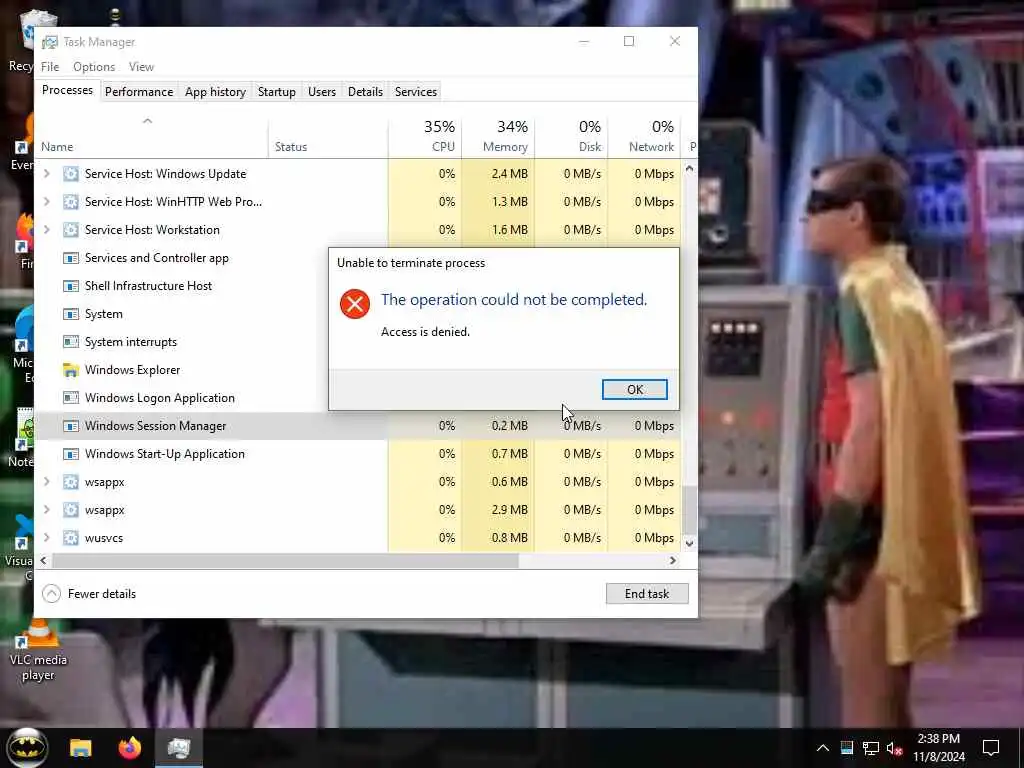The image size is (1024, 768).
Task: Select the Windows Start-Up Application name
Action: pos(165,454)
